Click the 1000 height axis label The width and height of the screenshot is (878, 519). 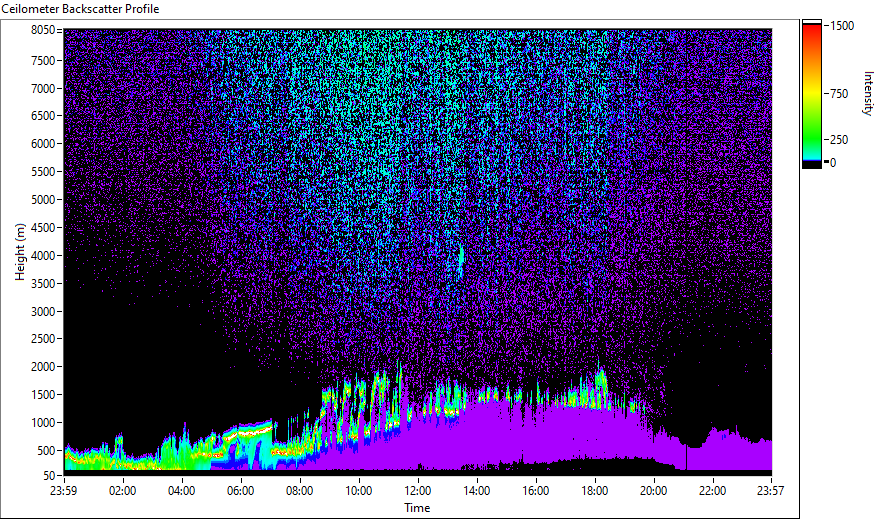click(x=43, y=423)
